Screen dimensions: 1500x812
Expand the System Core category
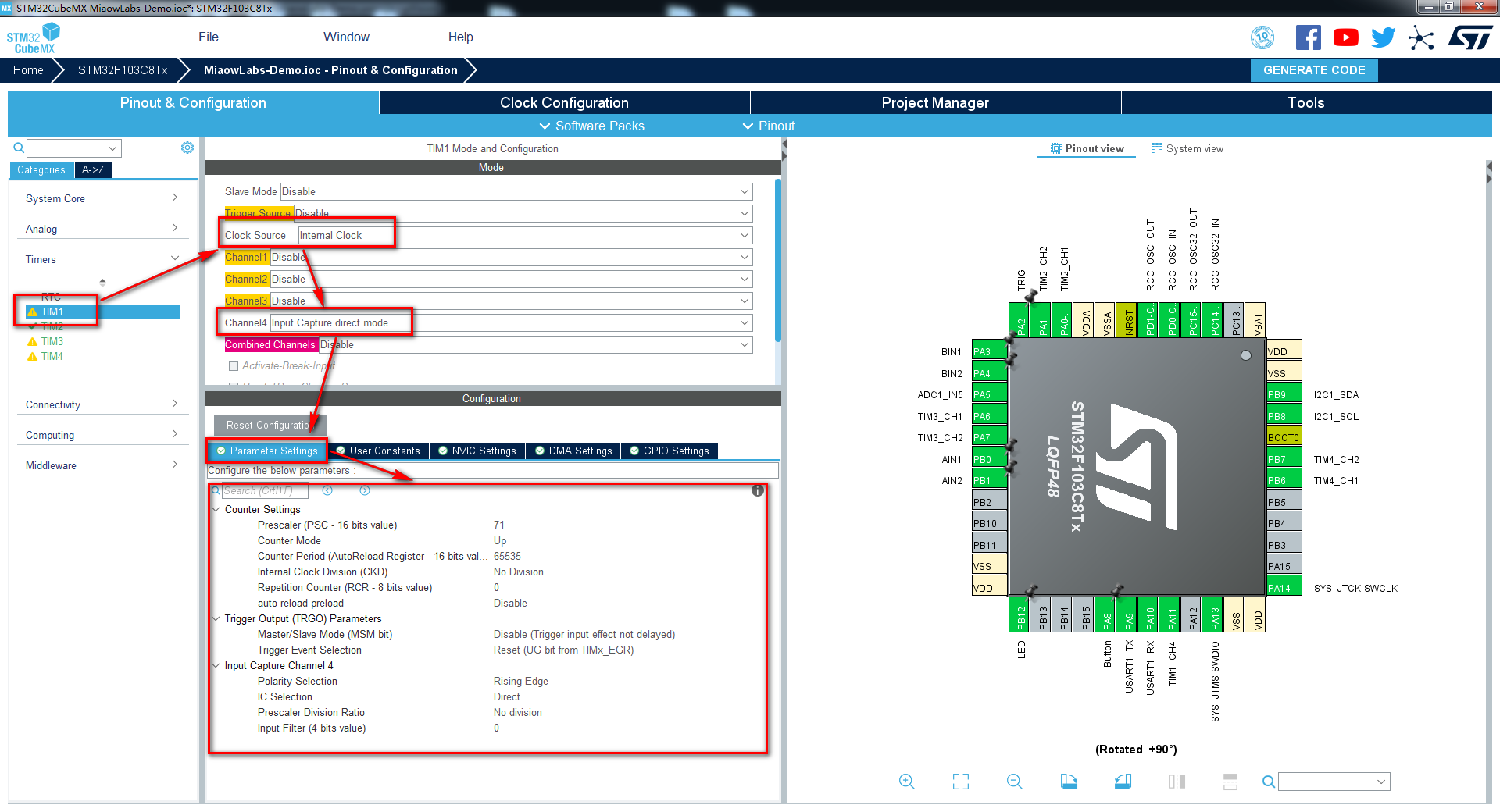(102, 198)
